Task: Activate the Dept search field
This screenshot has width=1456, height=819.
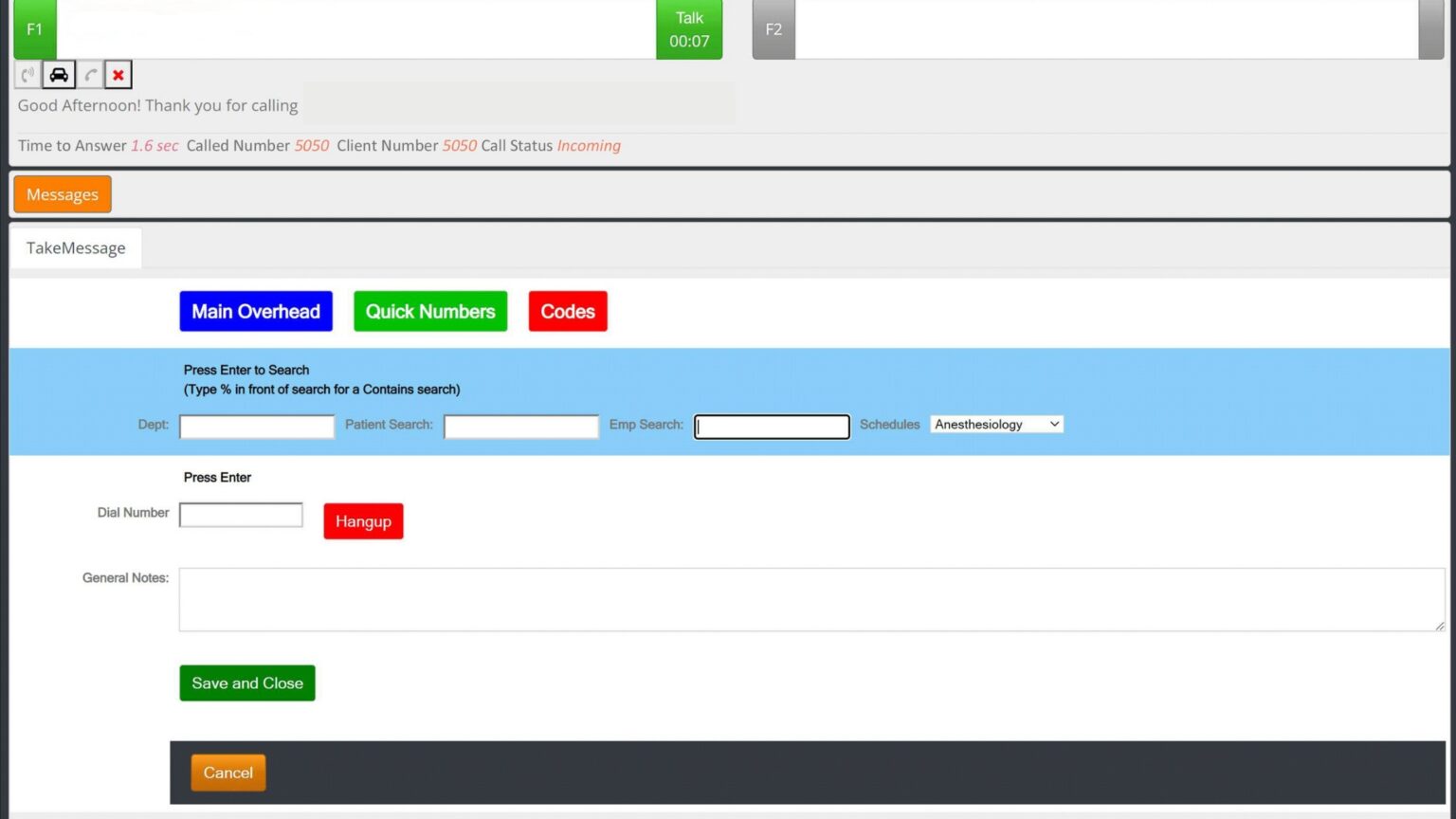Action: (256, 426)
